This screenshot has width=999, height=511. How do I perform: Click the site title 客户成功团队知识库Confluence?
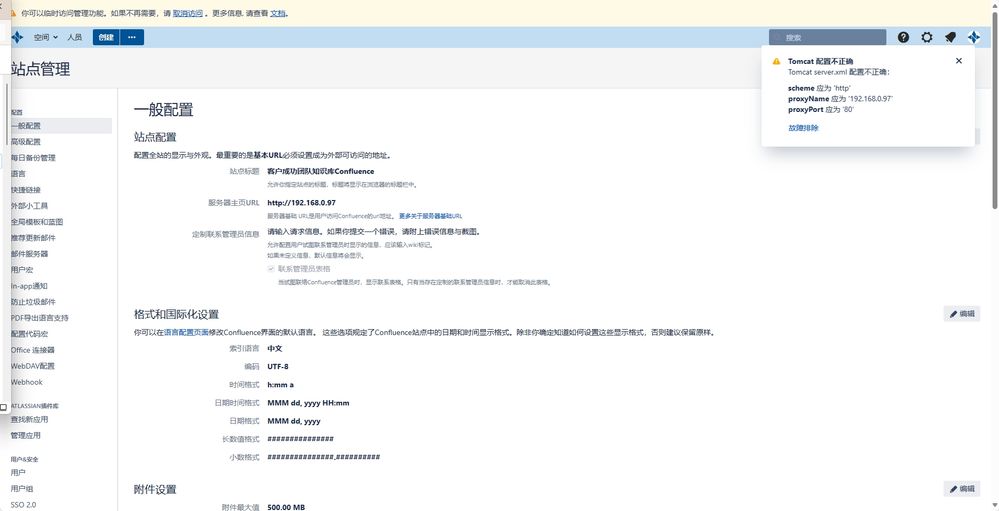point(320,171)
